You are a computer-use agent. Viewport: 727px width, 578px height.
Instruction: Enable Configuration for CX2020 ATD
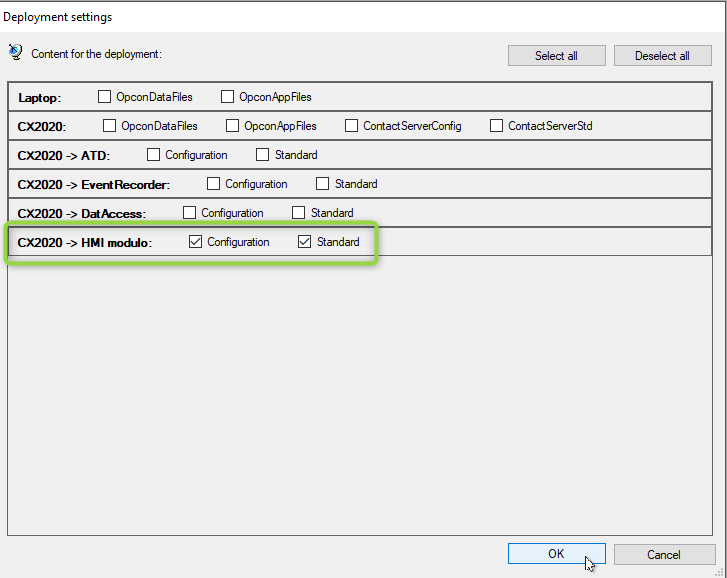pyautogui.click(x=153, y=154)
